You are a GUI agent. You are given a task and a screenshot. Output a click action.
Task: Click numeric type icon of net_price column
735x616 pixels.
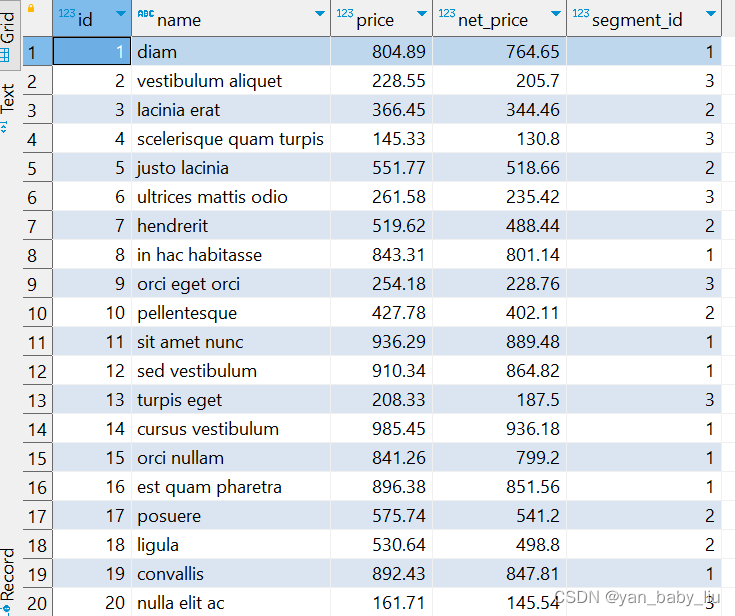(x=447, y=13)
